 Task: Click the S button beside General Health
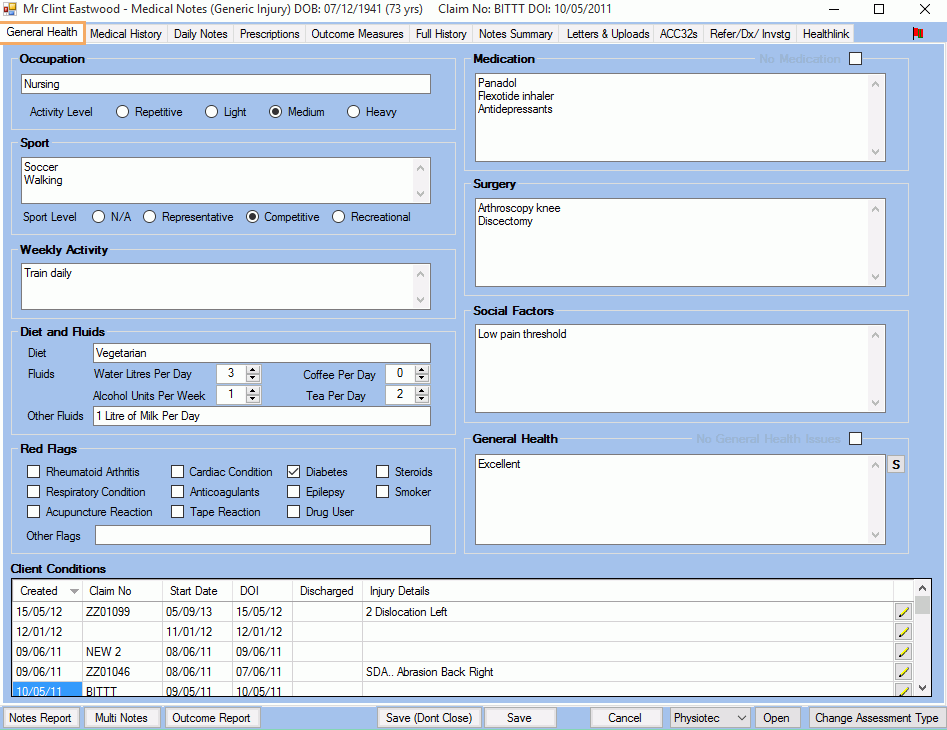coord(895,464)
